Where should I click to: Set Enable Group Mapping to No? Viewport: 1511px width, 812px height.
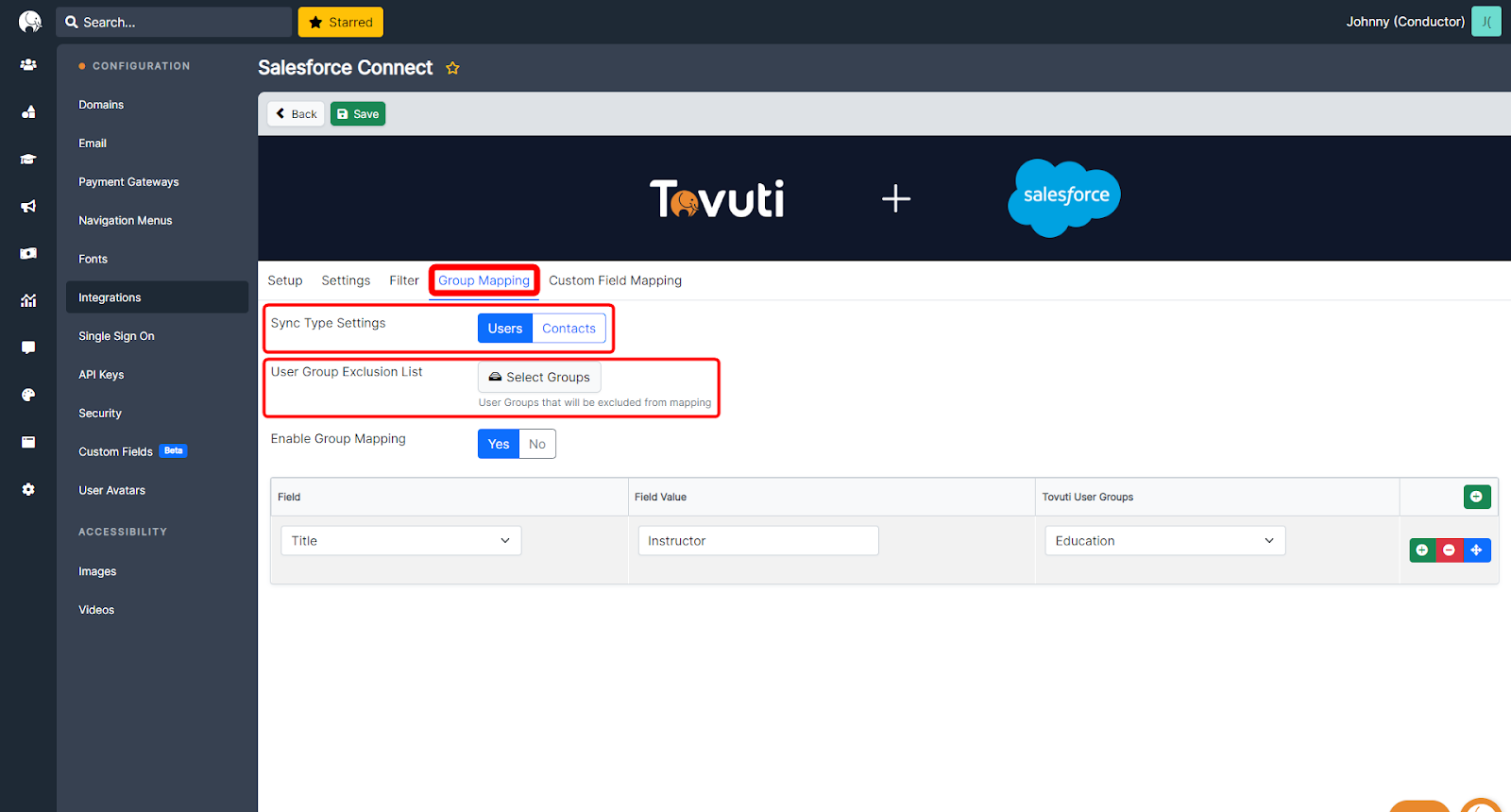(x=537, y=444)
